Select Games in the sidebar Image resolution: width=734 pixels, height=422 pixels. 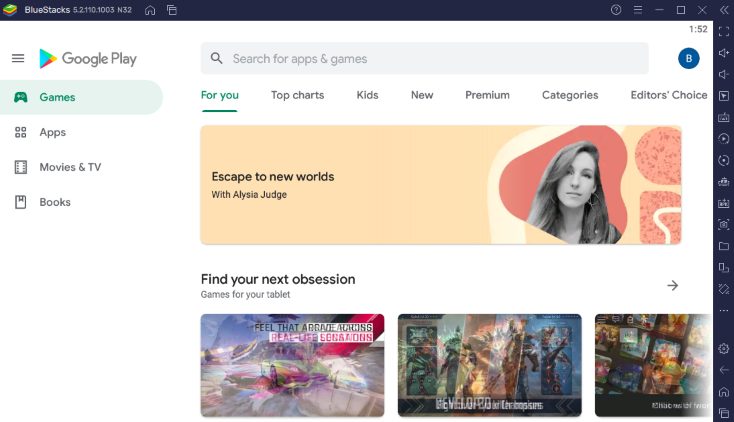(81, 97)
